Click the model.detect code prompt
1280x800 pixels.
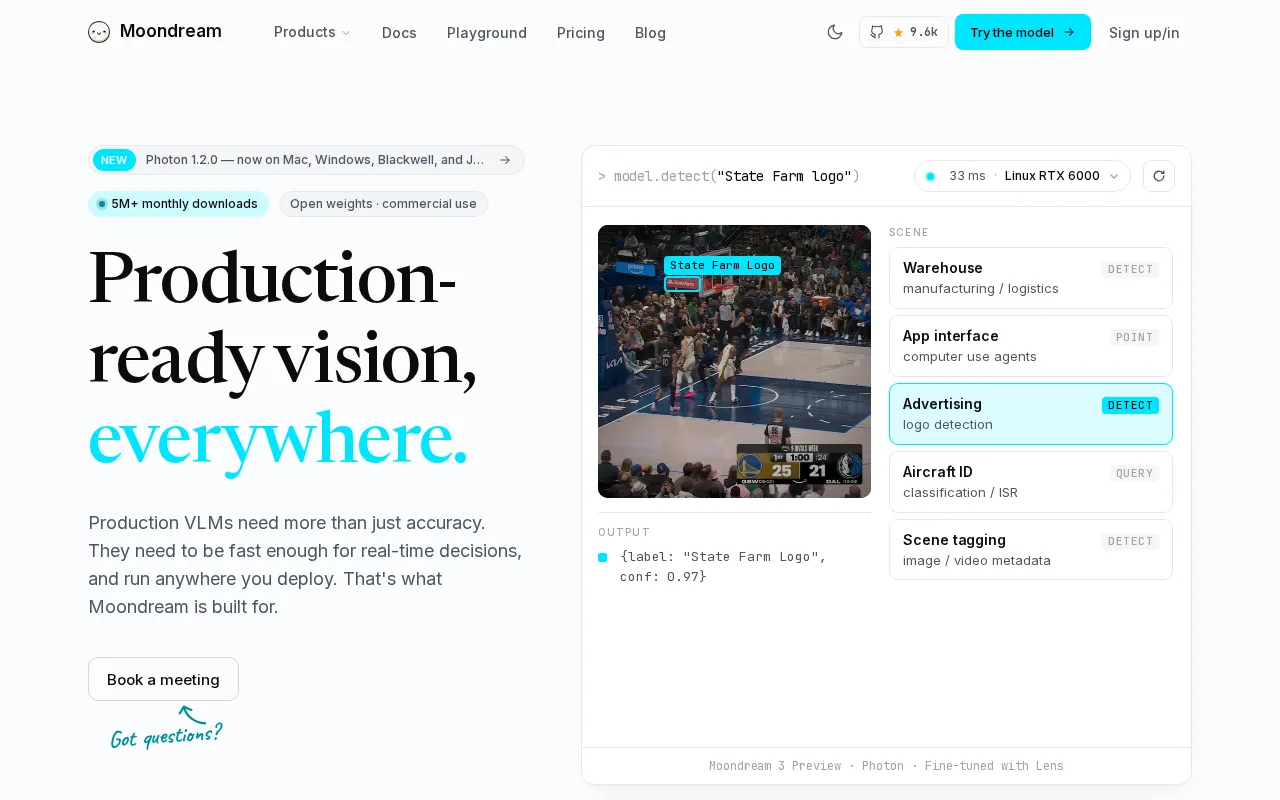click(x=729, y=176)
